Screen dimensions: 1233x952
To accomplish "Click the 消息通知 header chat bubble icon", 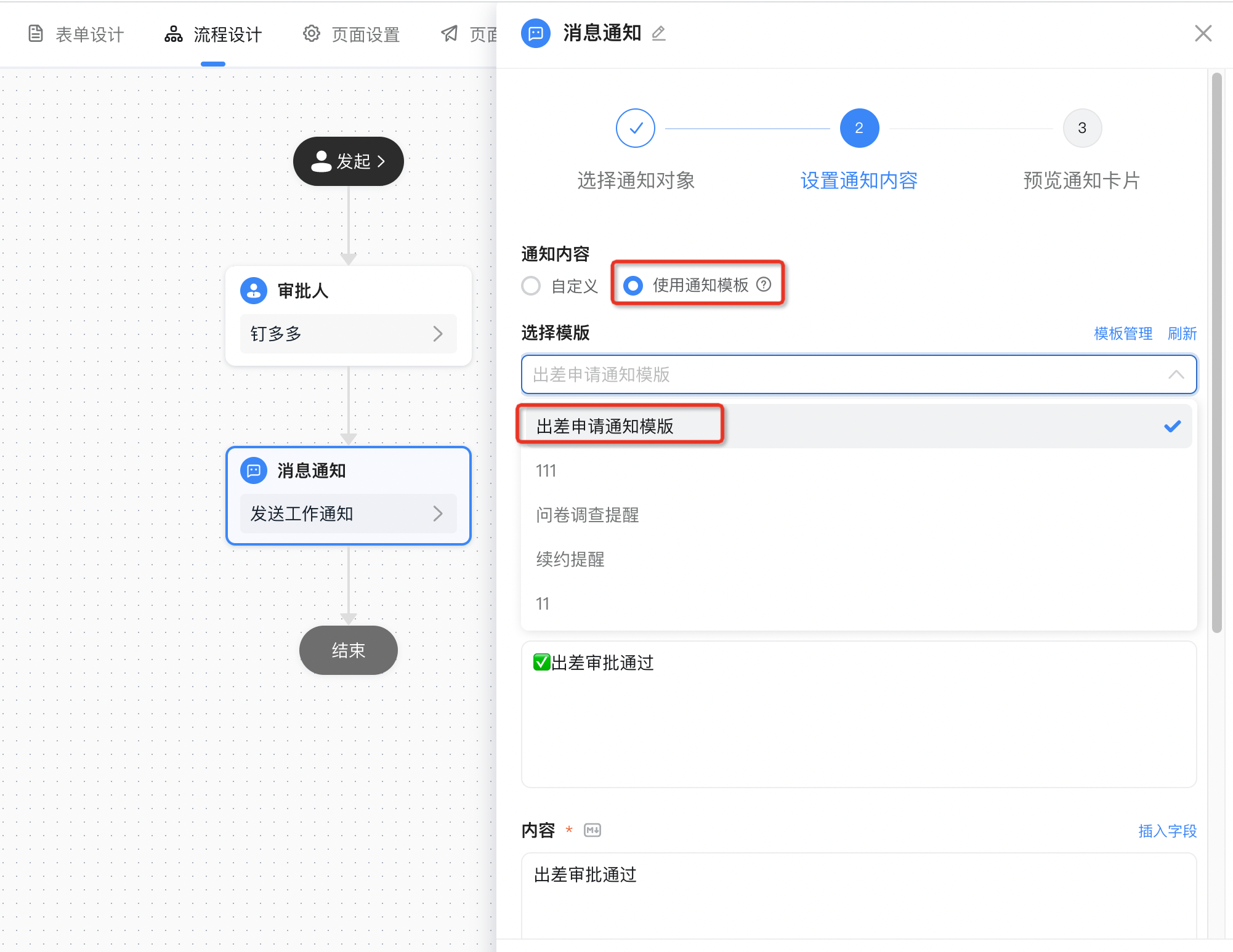I will pyautogui.click(x=536, y=33).
